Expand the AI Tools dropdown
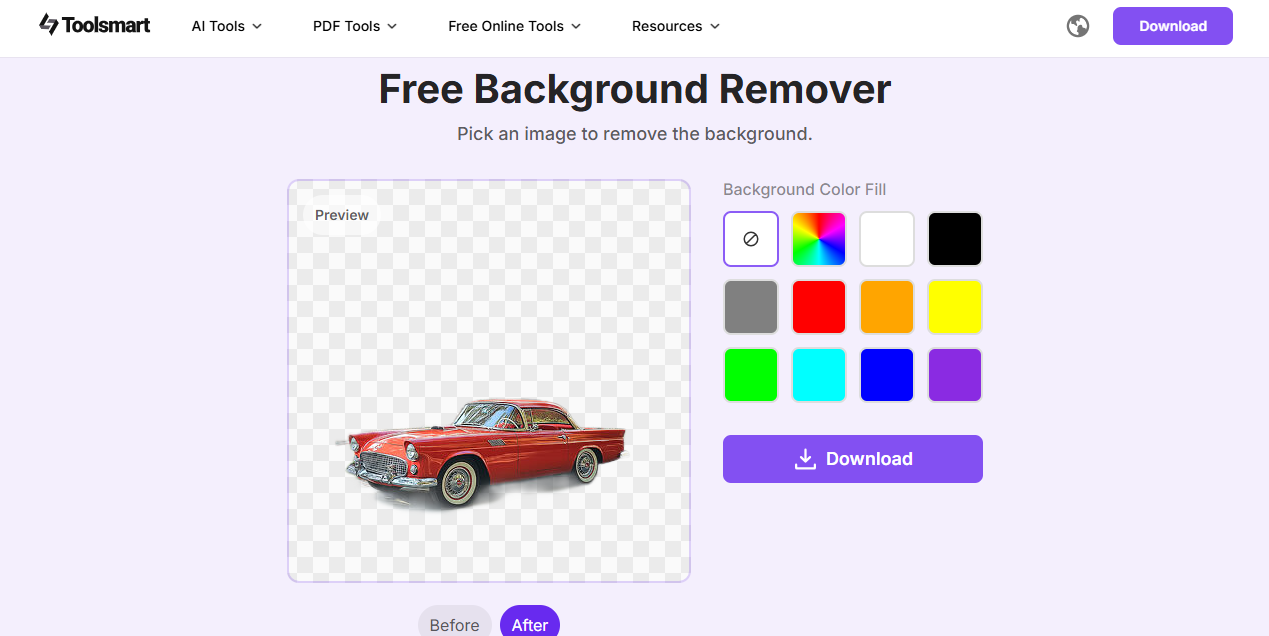The height and width of the screenshot is (636, 1269). [226, 26]
